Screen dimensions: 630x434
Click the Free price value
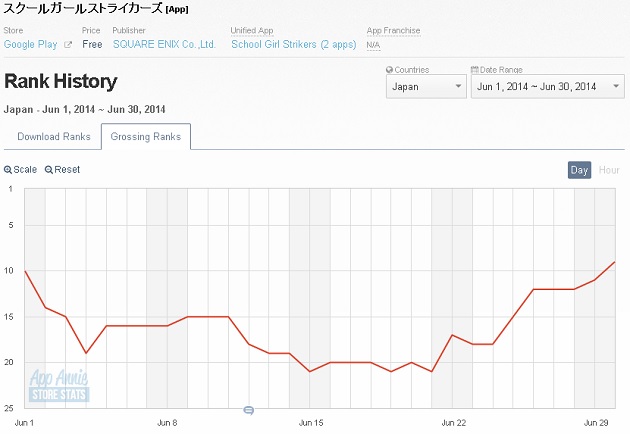(x=92, y=45)
